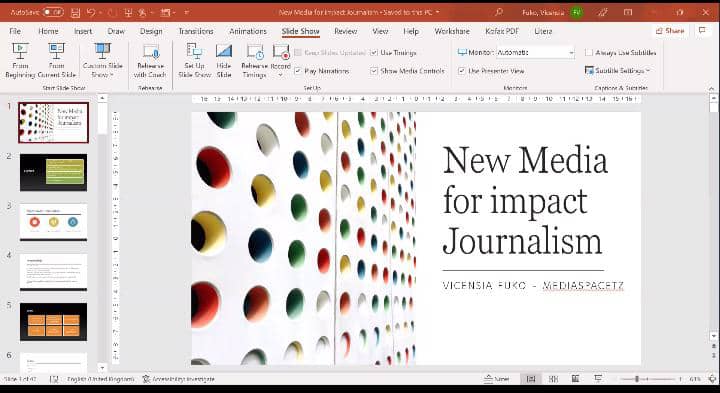Viewport: 720px width, 393px height.
Task: Open Custom Slide Show menu
Action: [102, 61]
